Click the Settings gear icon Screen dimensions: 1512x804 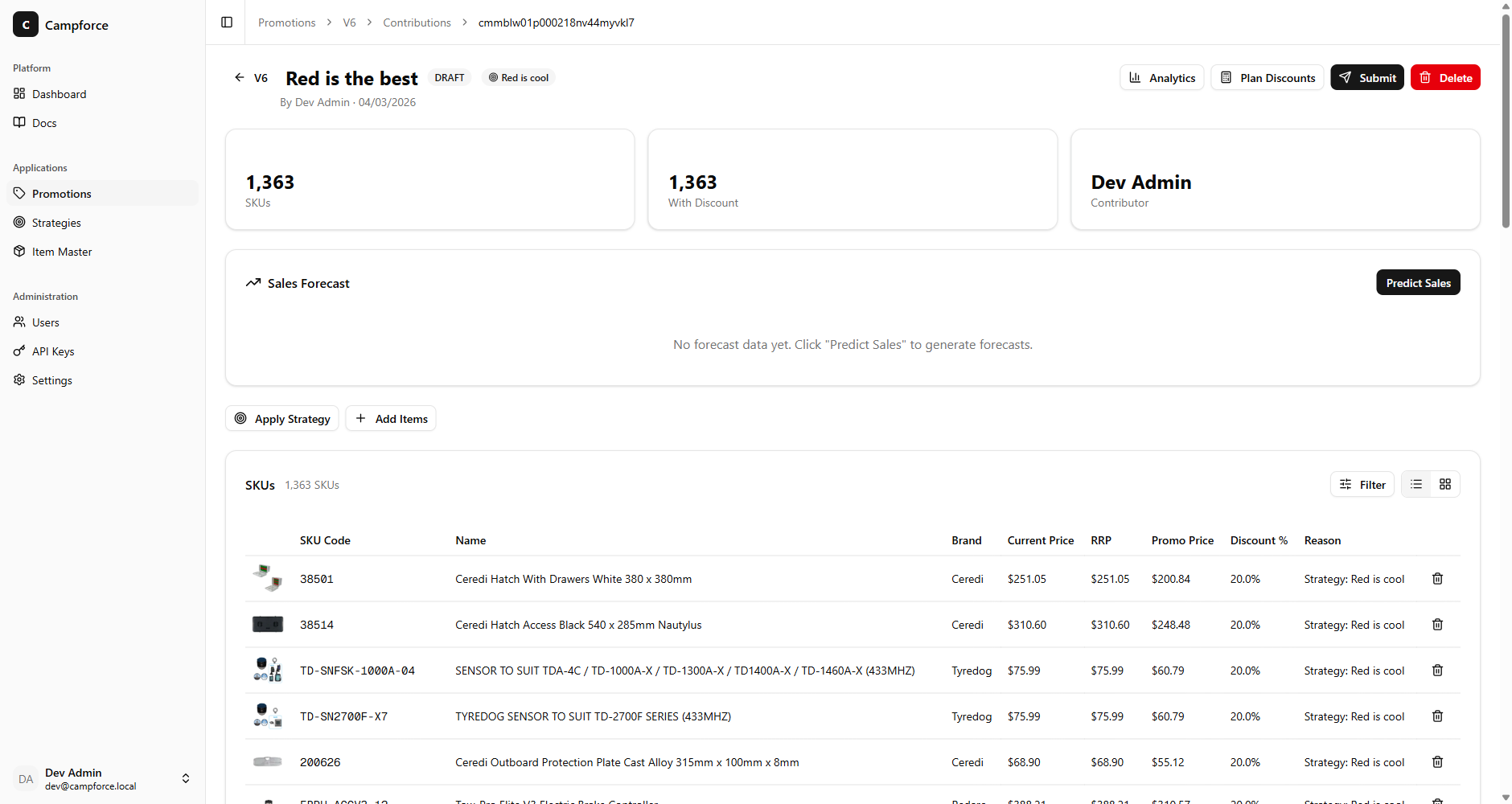pyautogui.click(x=19, y=379)
